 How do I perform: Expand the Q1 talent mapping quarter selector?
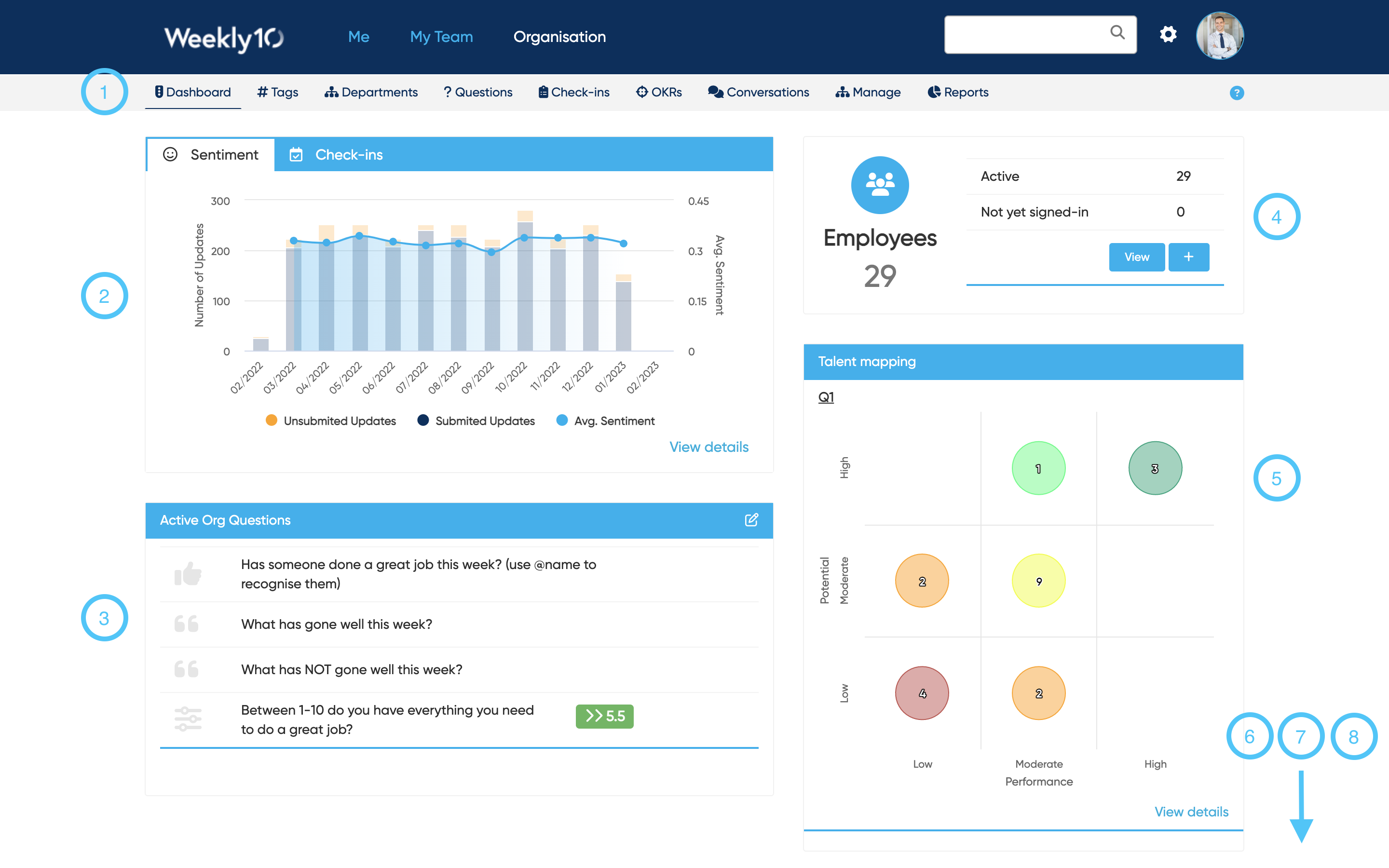point(825,397)
